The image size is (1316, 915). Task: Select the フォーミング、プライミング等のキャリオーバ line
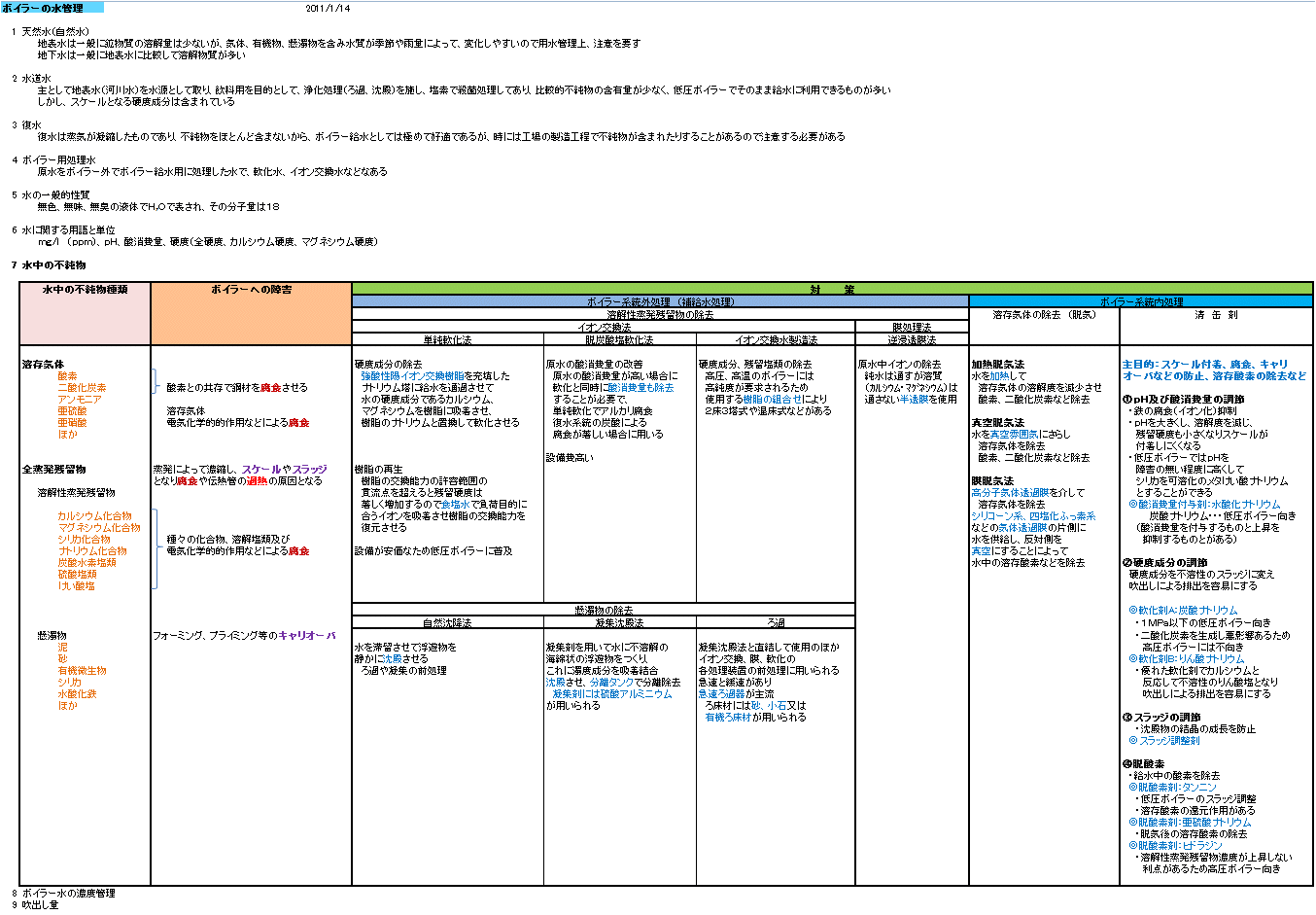coord(244,636)
